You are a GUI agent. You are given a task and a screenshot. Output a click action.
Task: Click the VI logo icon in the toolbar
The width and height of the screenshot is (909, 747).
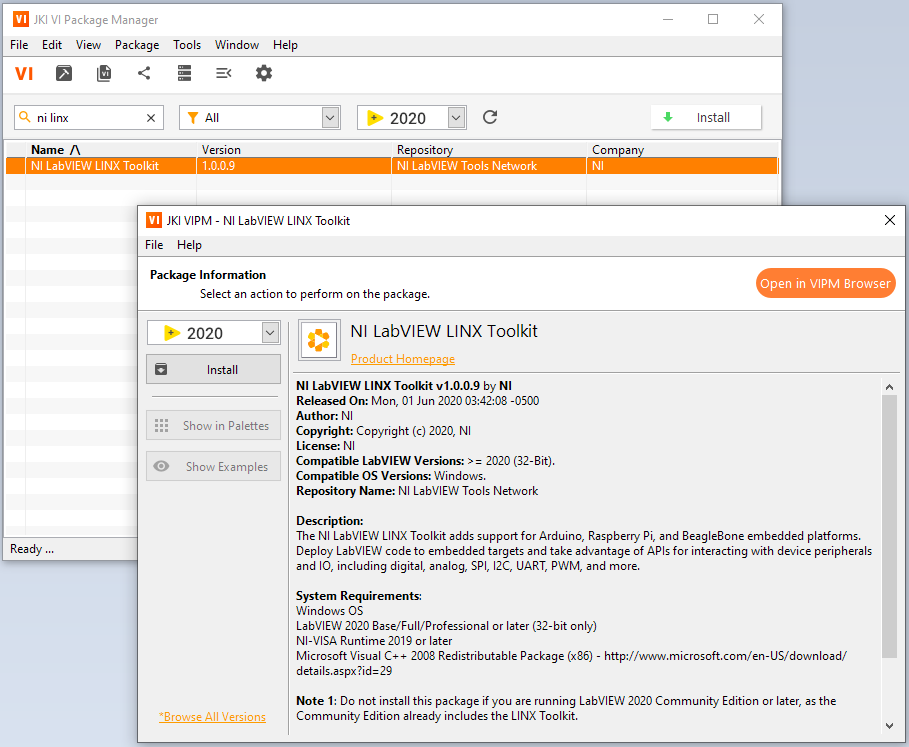(x=24, y=74)
